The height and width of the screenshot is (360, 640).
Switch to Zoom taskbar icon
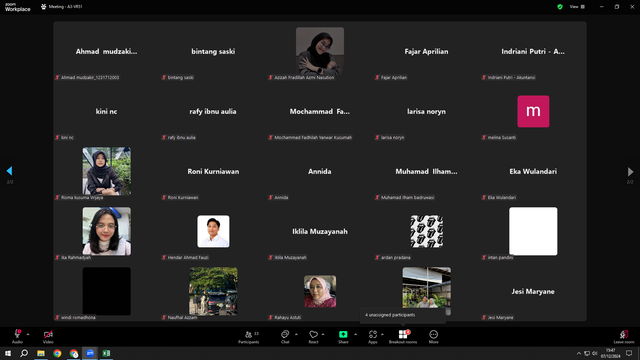(90, 353)
